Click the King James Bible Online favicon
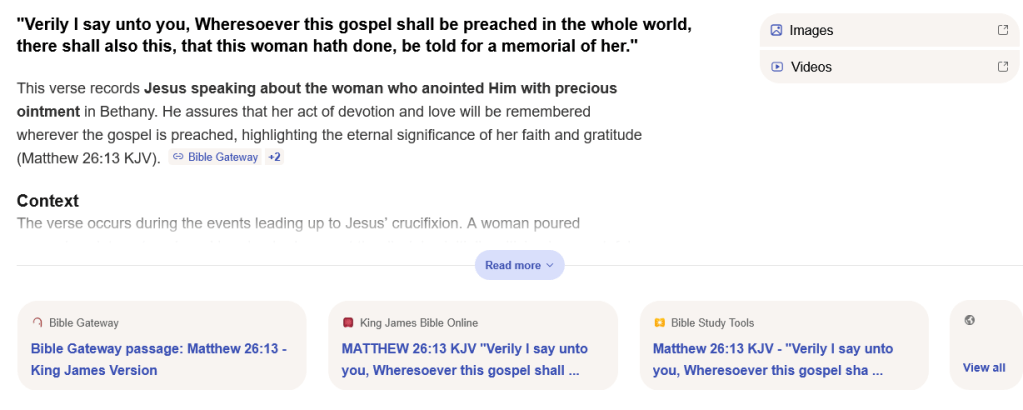 pyautogui.click(x=348, y=322)
